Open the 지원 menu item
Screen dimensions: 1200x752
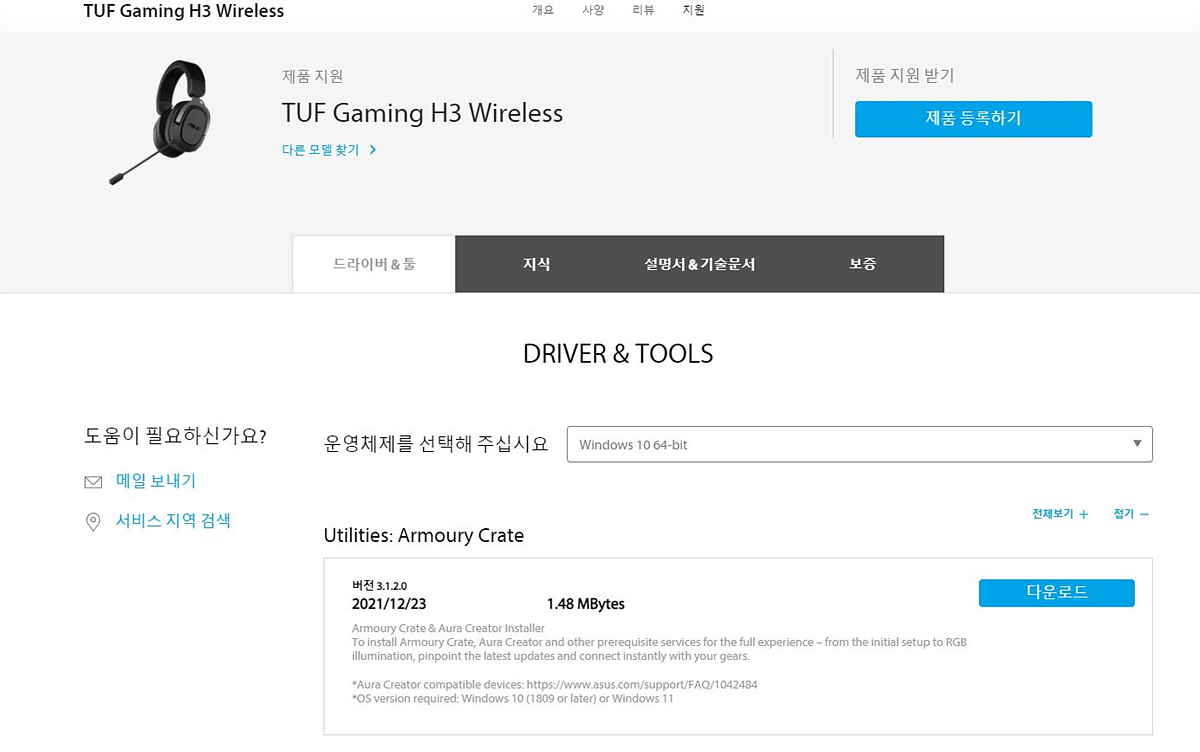(x=693, y=10)
